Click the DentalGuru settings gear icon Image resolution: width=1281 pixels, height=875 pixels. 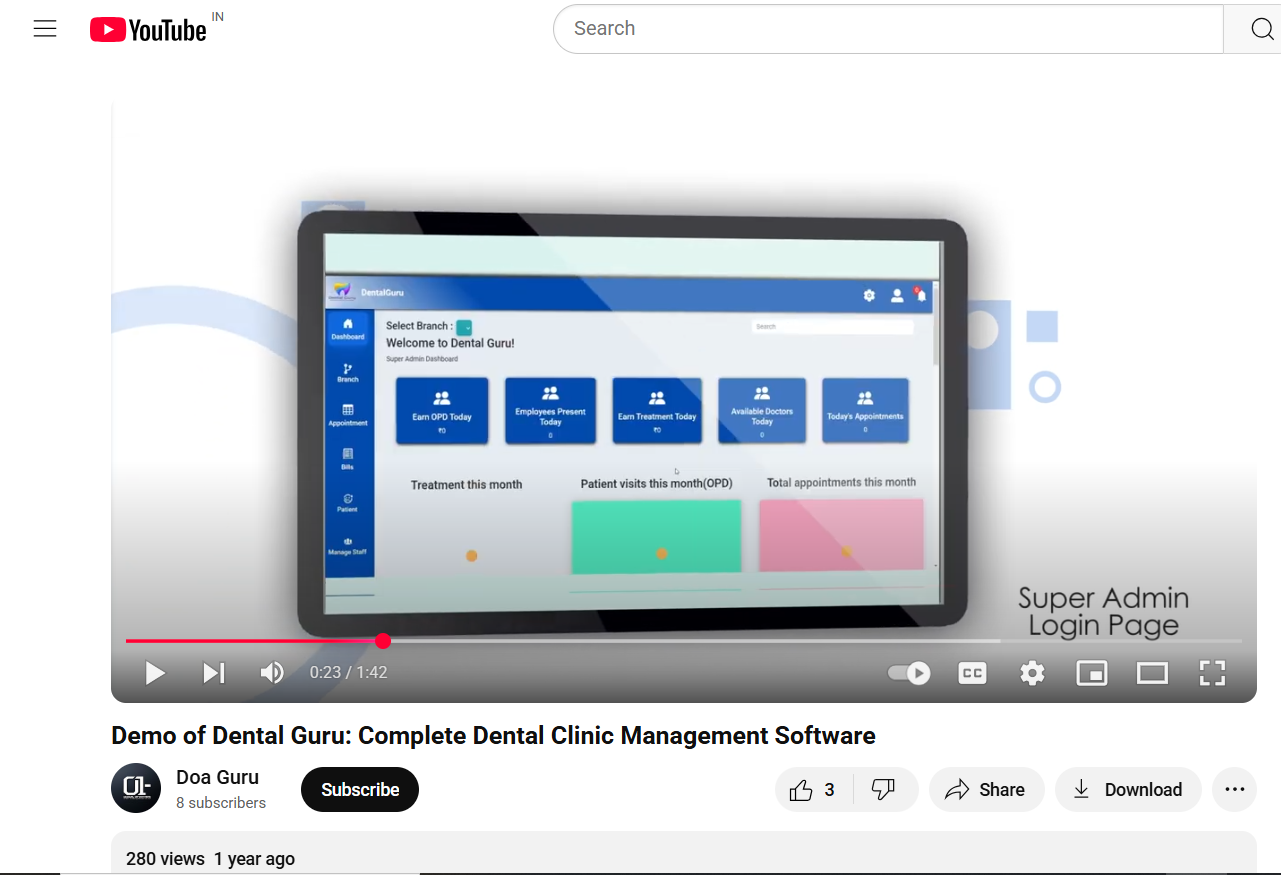[869, 296]
